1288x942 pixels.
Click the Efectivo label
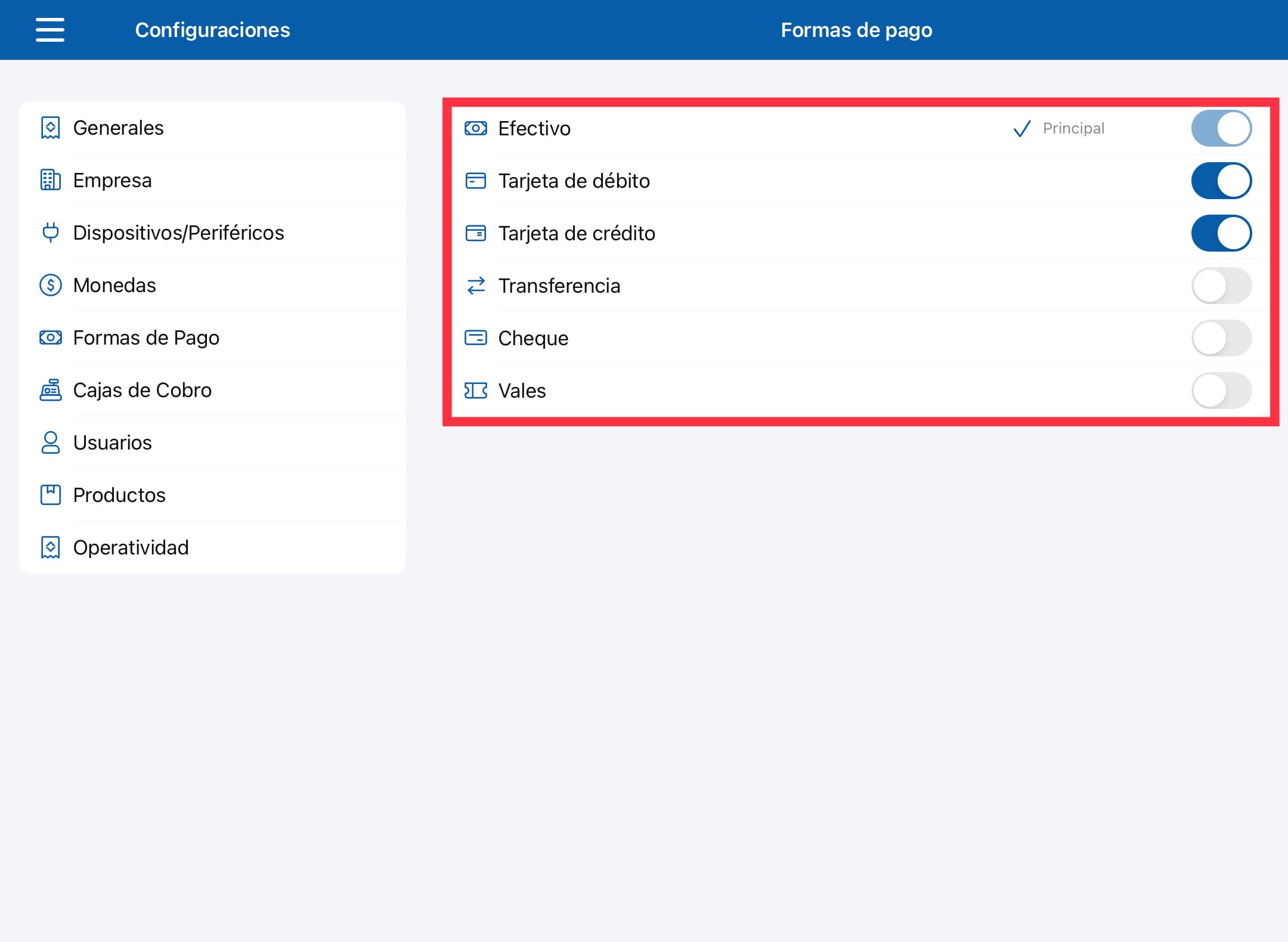coord(534,128)
